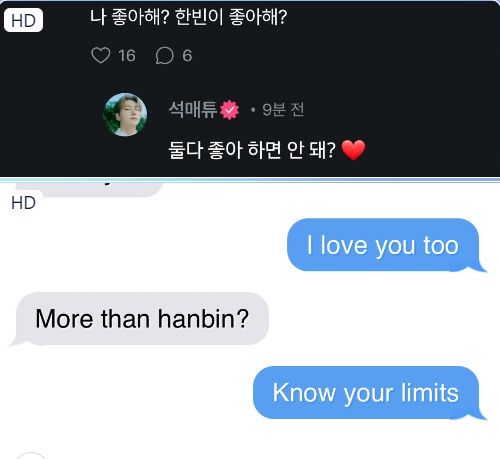Tap the "Know your limits" message bubble
500x459 pixels.
pos(369,393)
